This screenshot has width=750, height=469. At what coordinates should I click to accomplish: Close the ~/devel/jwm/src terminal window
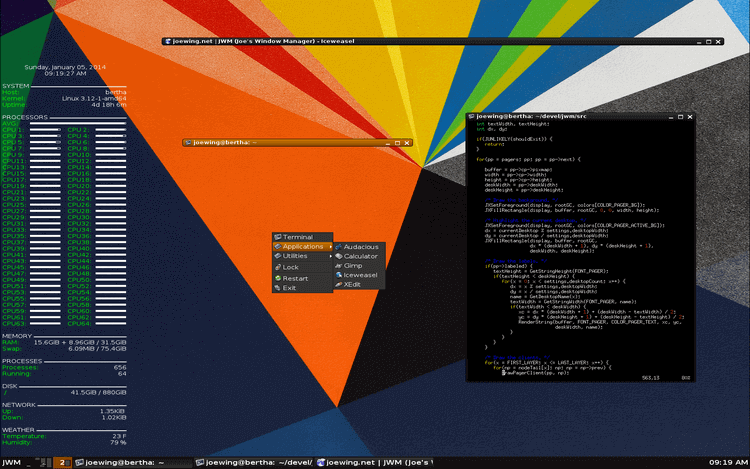[688, 117]
